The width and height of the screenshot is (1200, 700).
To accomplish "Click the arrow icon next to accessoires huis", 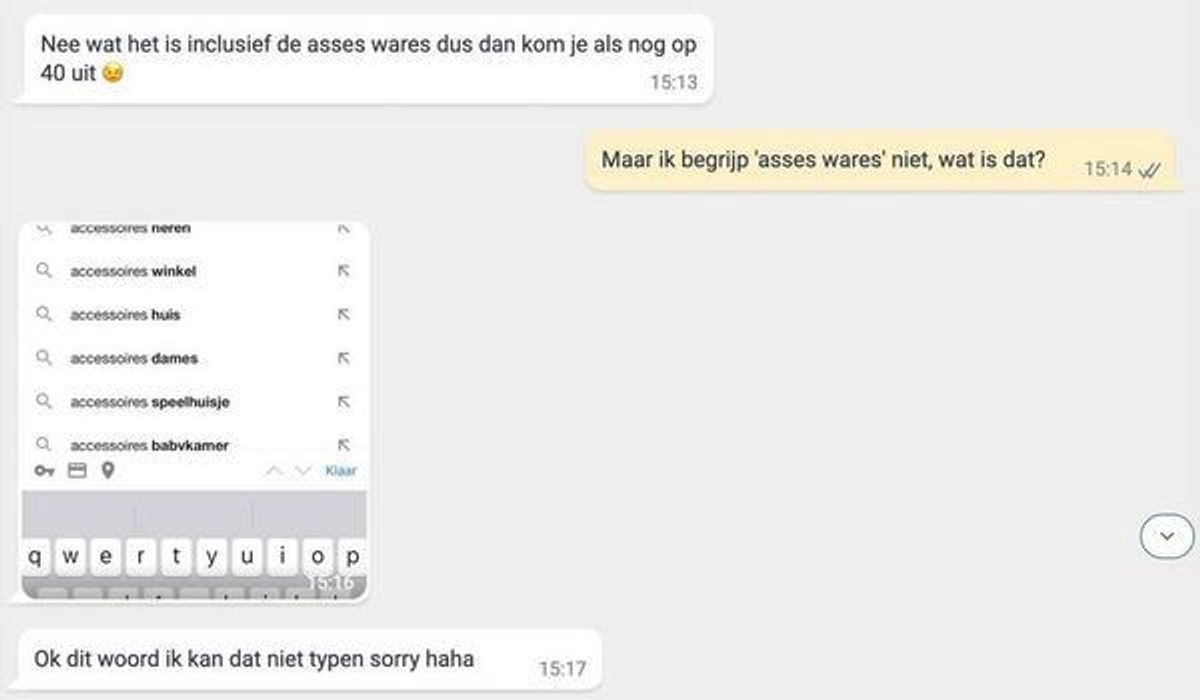I will coord(343,314).
